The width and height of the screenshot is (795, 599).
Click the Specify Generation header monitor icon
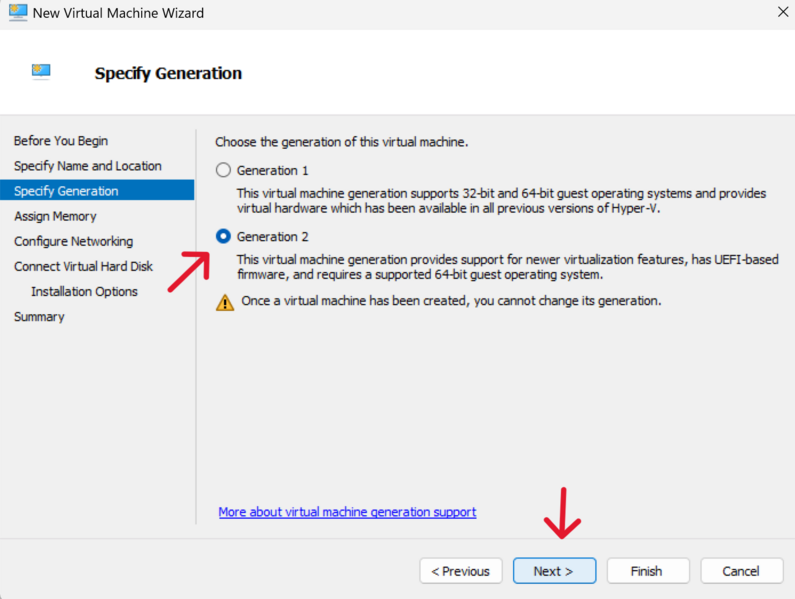click(x=41, y=72)
